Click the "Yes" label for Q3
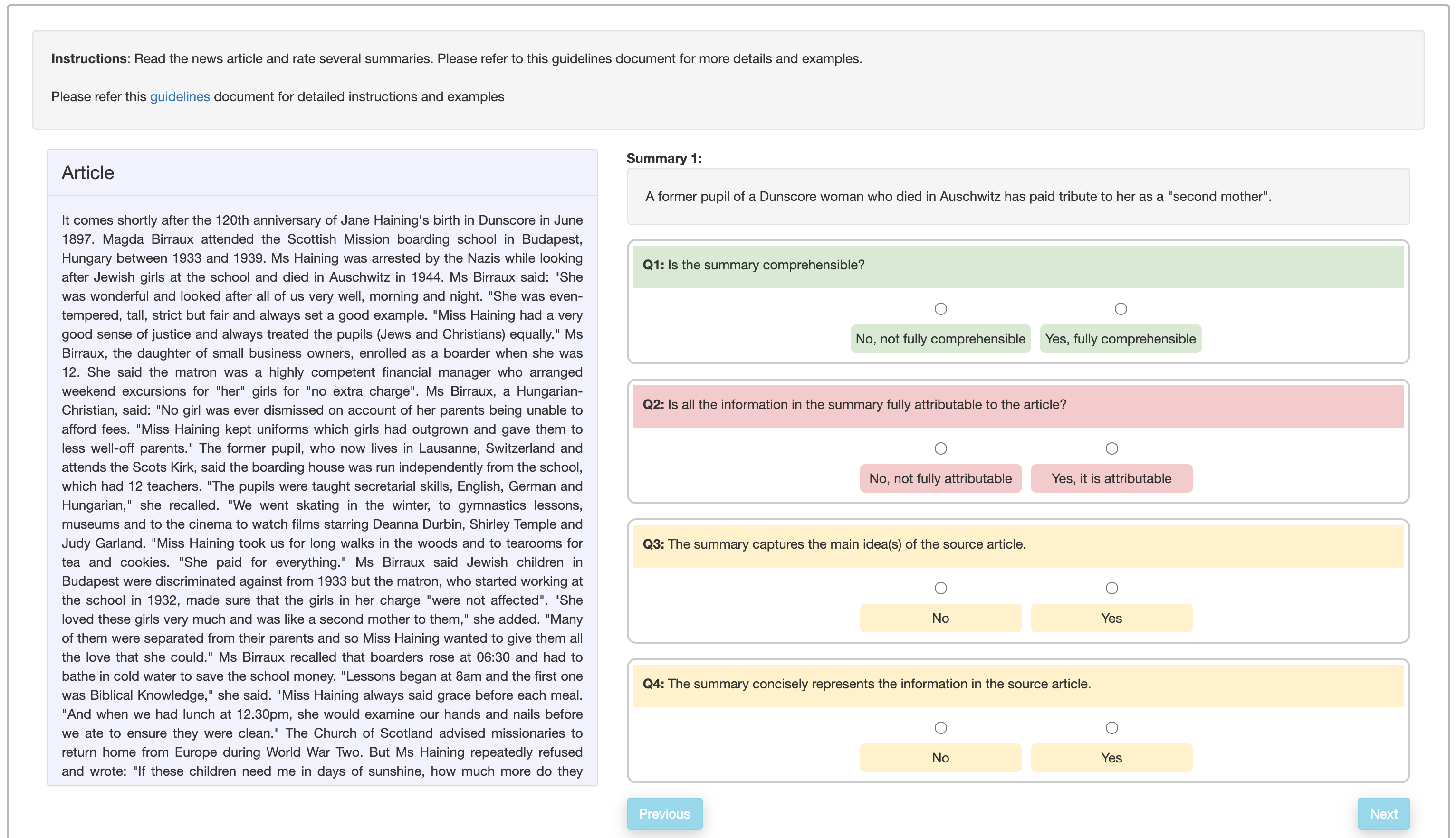The image size is (1456, 838). coord(1111,618)
